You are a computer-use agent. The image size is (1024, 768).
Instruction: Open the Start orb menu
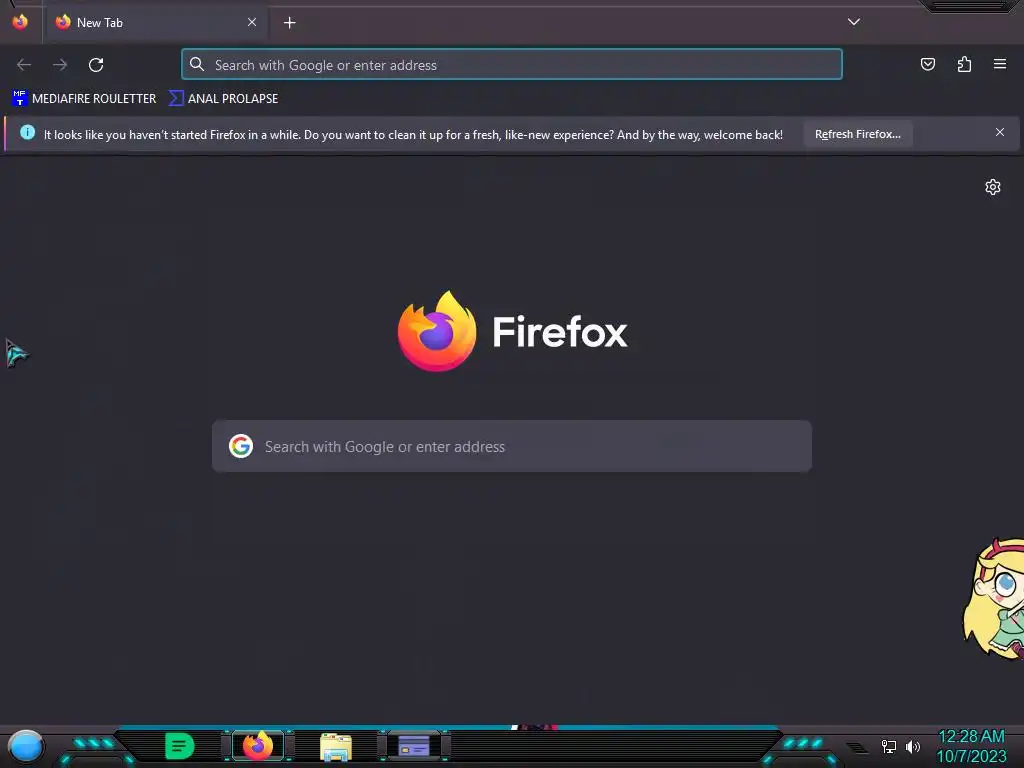pyautogui.click(x=26, y=746)
